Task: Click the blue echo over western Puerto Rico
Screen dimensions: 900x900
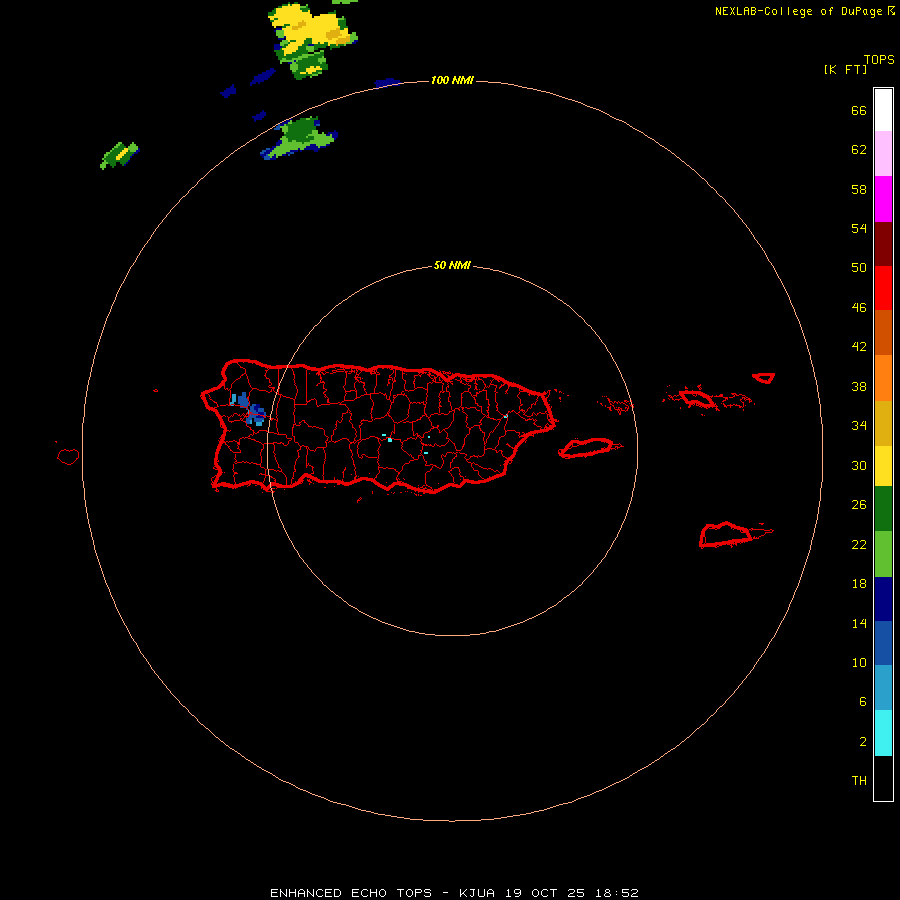Action: tap(249, 409)
